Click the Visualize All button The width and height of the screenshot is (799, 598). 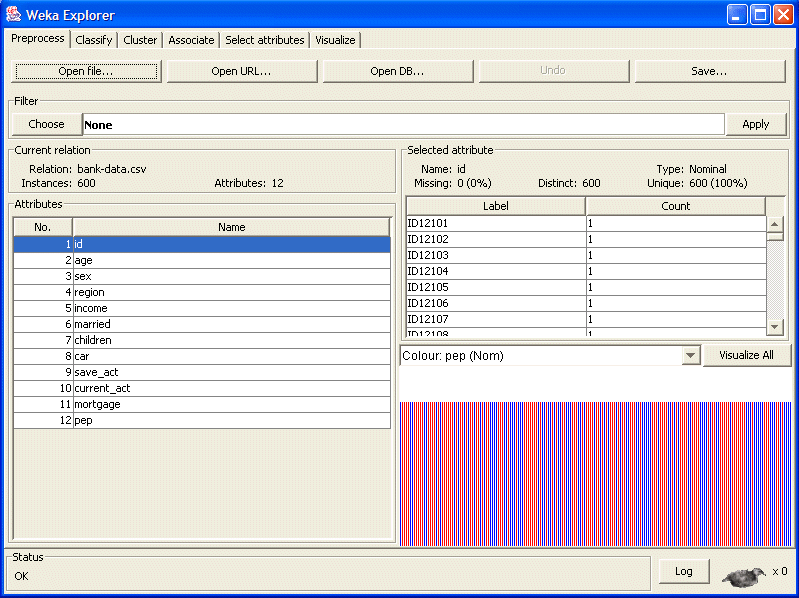point(746,355)
